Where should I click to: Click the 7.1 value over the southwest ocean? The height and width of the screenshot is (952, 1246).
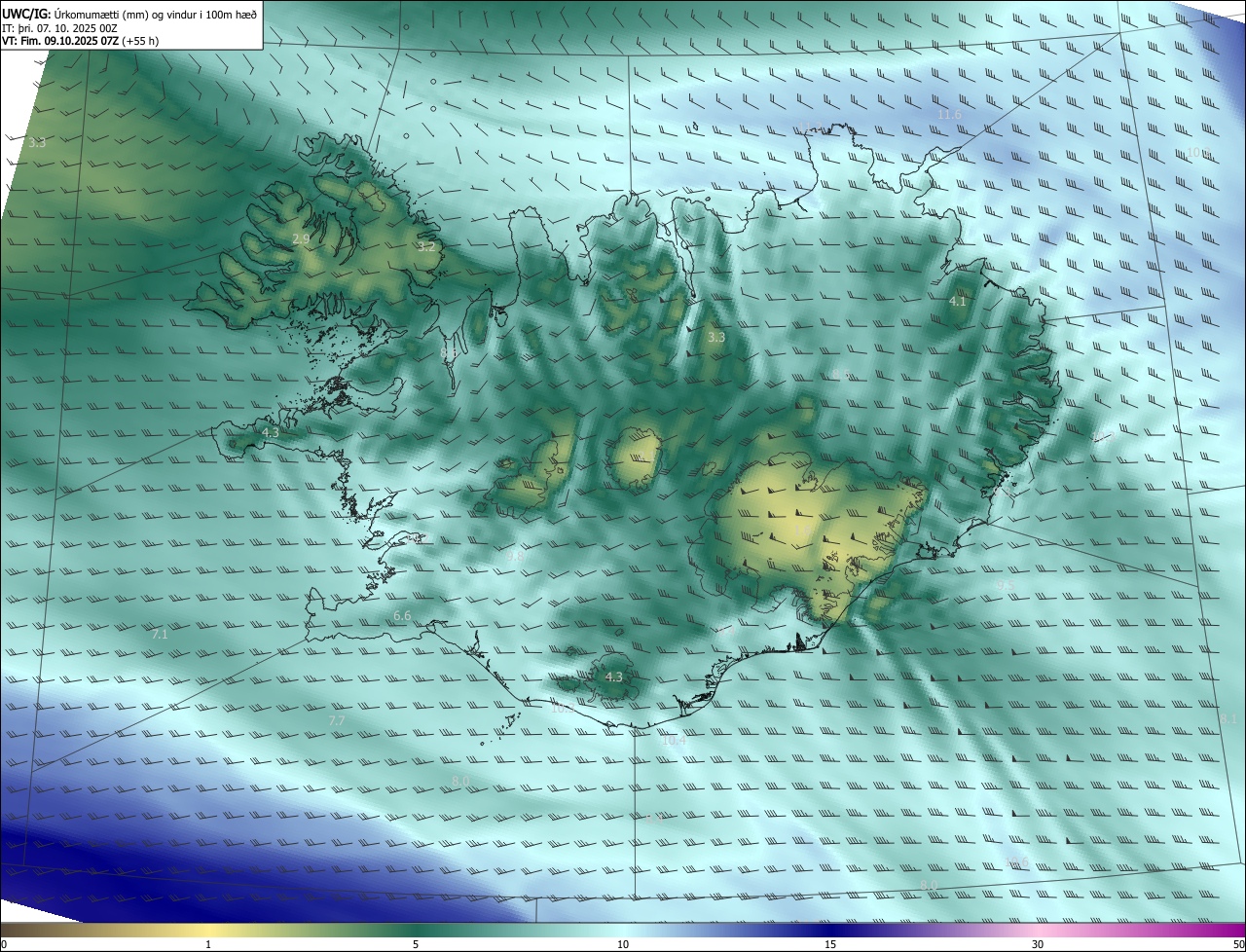point(160,634)
